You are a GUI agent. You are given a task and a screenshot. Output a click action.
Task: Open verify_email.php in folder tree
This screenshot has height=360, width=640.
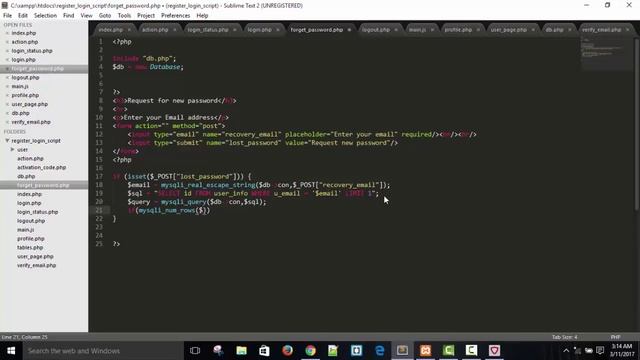coord(36,265)
